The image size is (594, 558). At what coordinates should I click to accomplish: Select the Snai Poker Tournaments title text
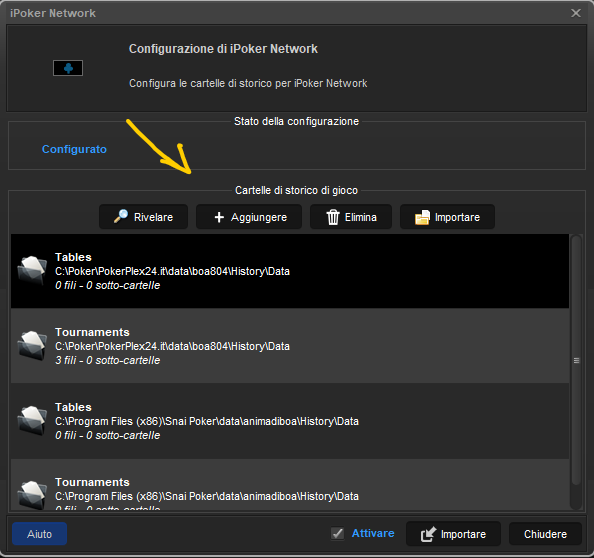coord(92,482)
